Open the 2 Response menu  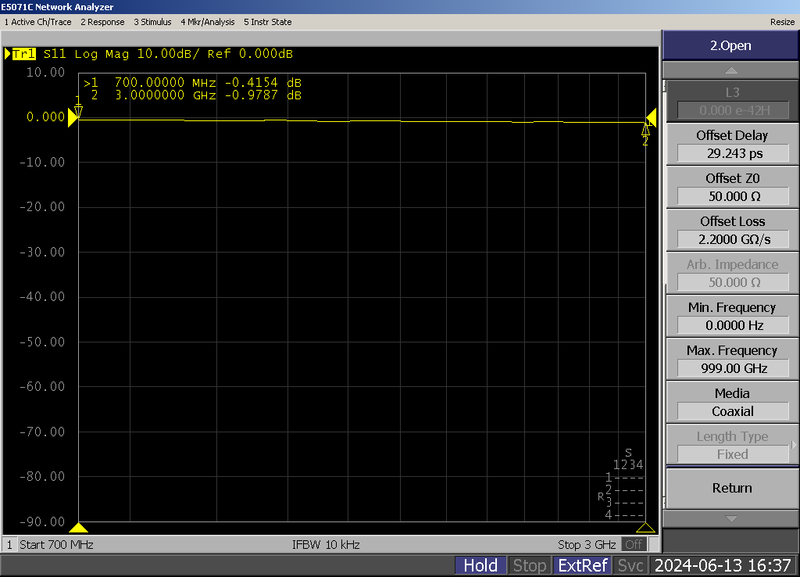tap(103, 21)
